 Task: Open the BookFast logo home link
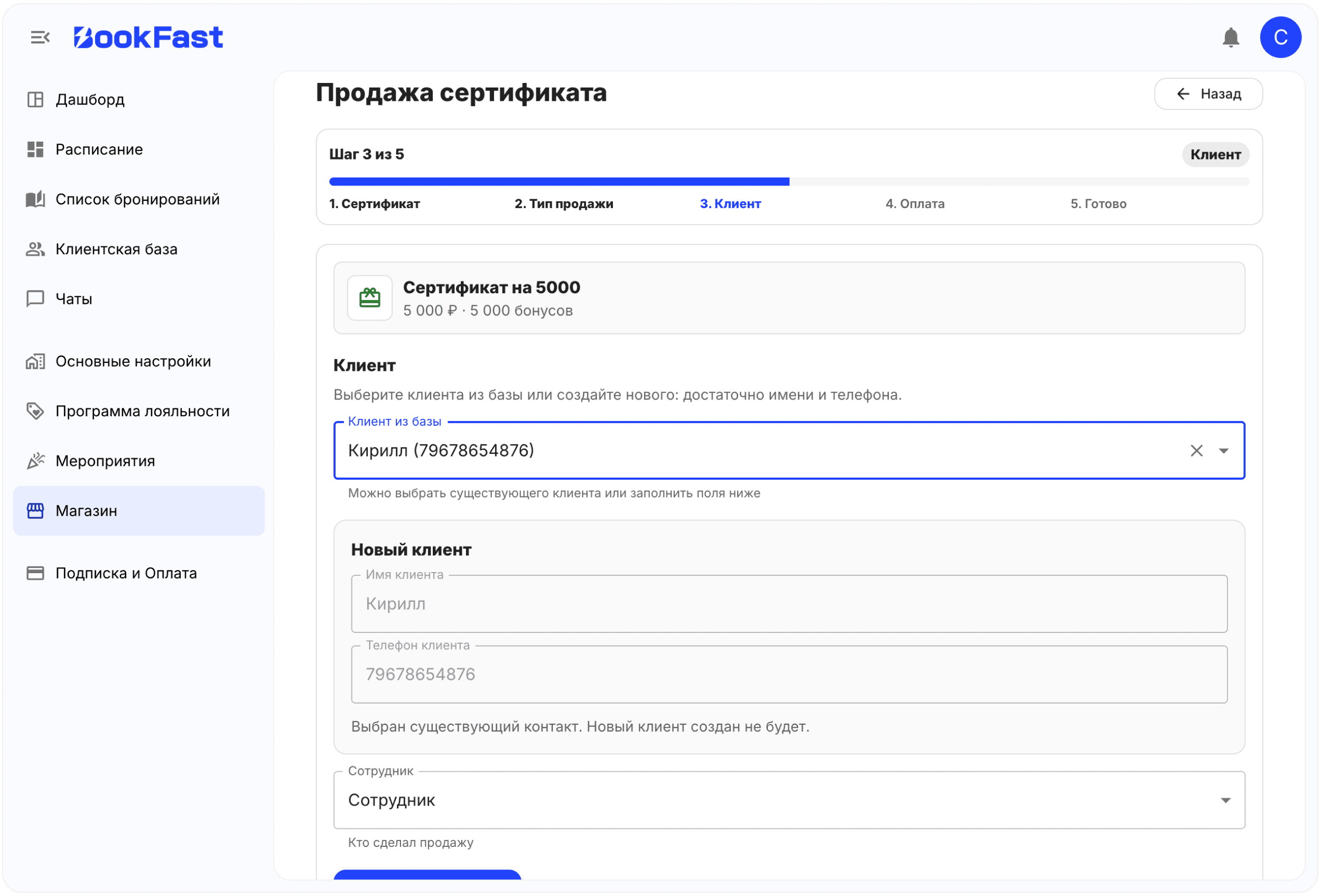(148, 38)
